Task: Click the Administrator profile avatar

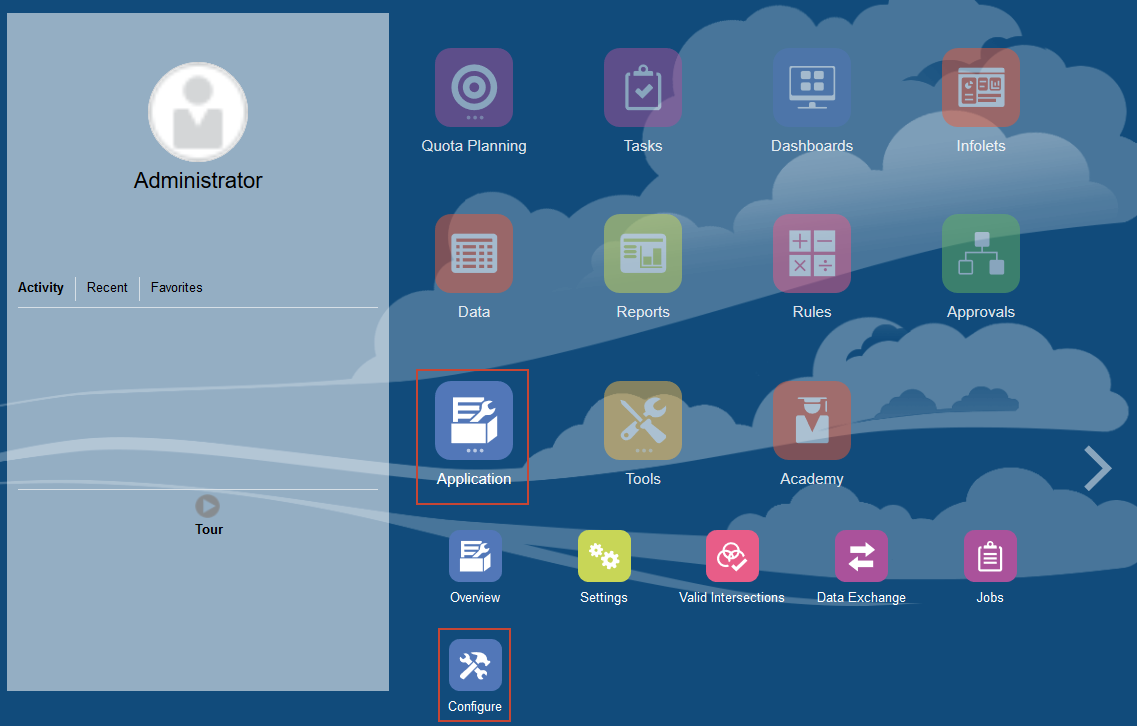Action: [198, 112]
